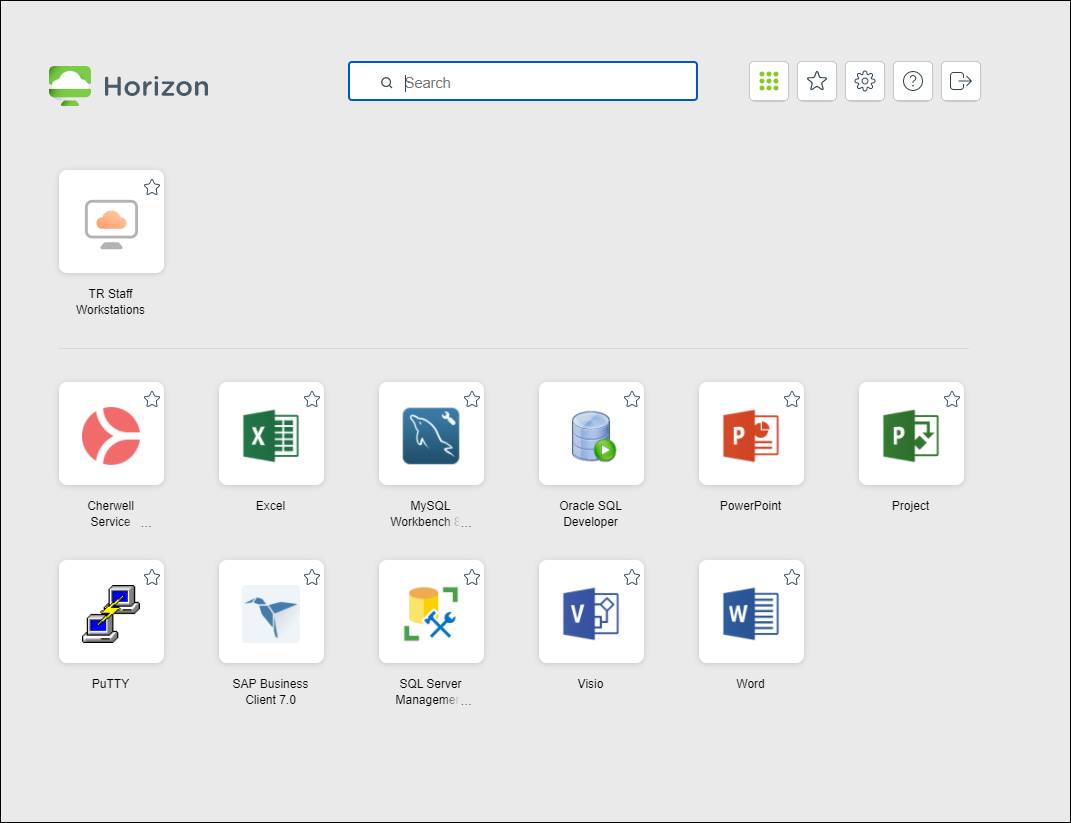Image resolution: width=1071 pixels, height=823 pixels.
Task: Open SQL Server Management tile
Action: (x=431, y=611)
